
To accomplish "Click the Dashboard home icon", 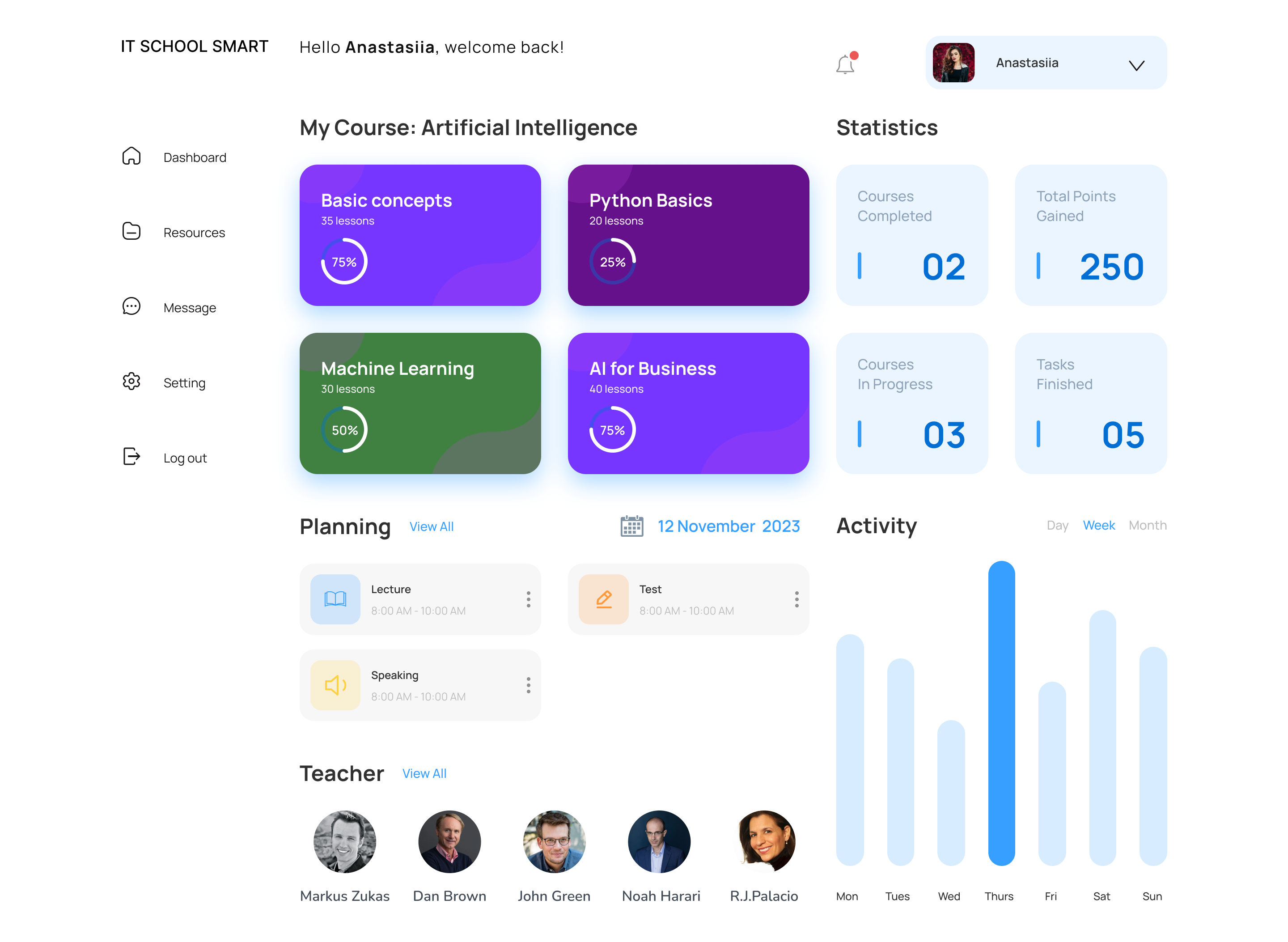I will [x=131, y=156].
